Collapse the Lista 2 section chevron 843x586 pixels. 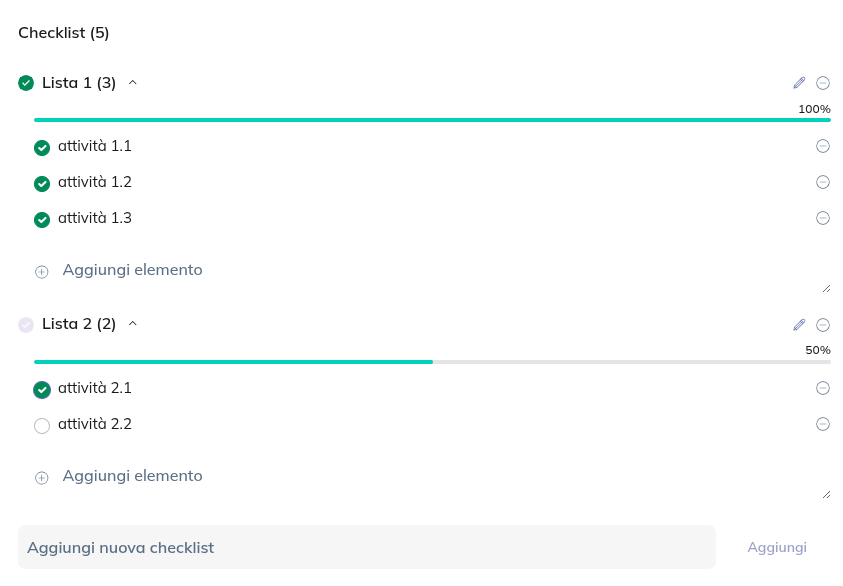(133, 324)
